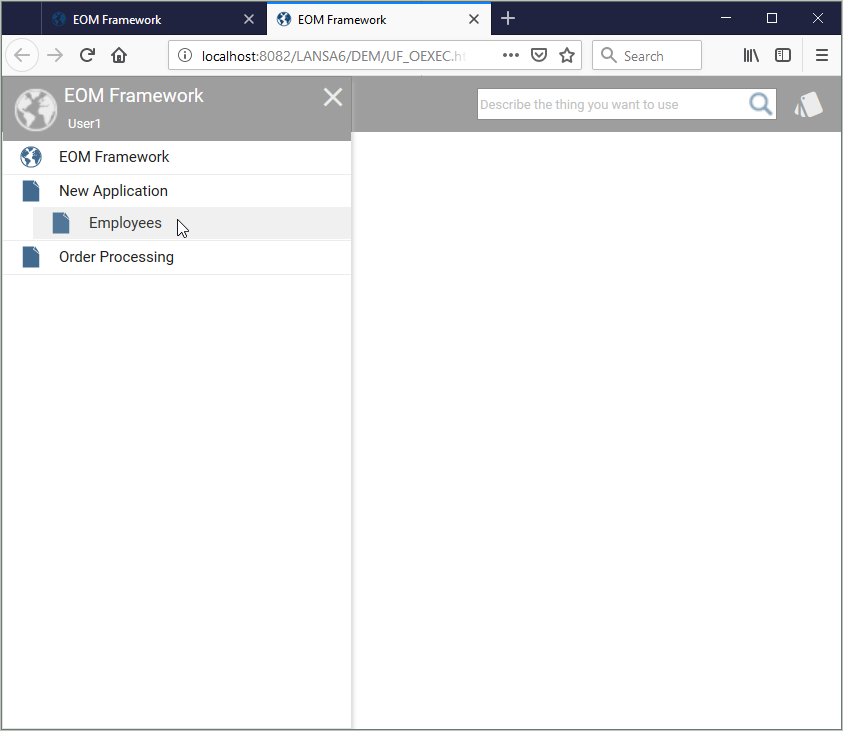843x731 pixels.
Task: Close the active EOM Framework tab
Action: point(474,19)
